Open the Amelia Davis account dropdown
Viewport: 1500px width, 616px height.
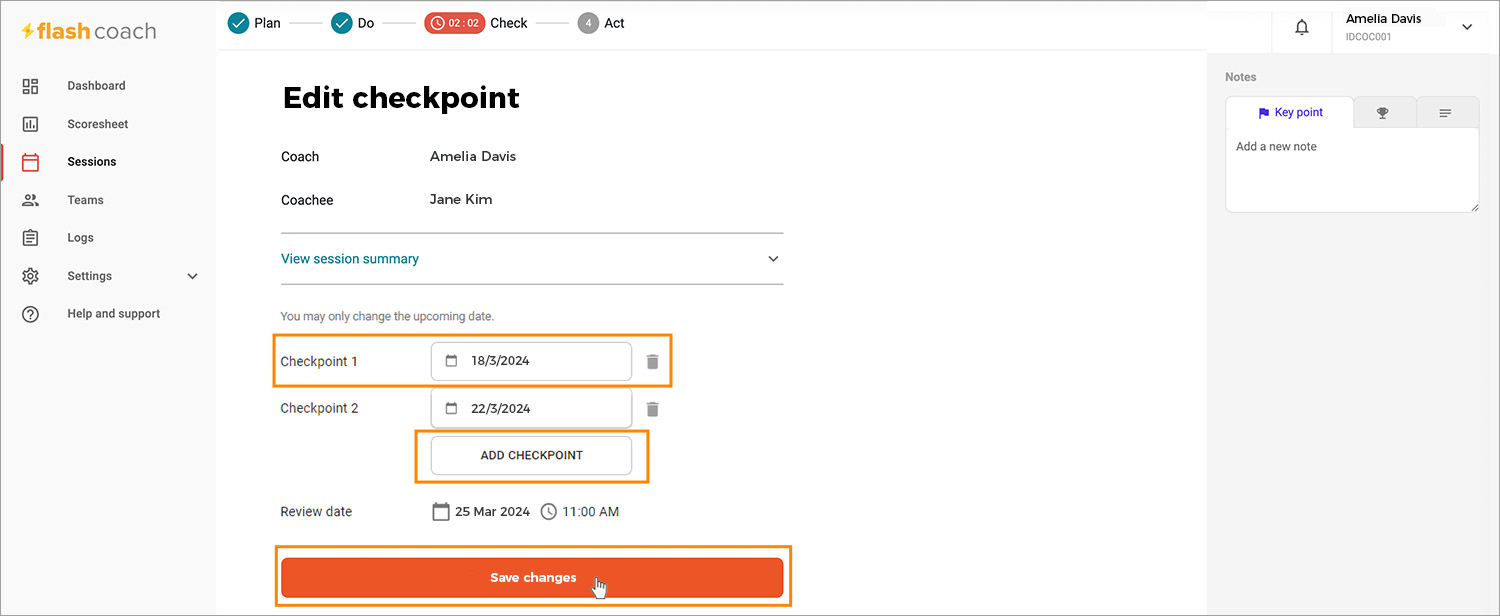[x=1467, y=27]
